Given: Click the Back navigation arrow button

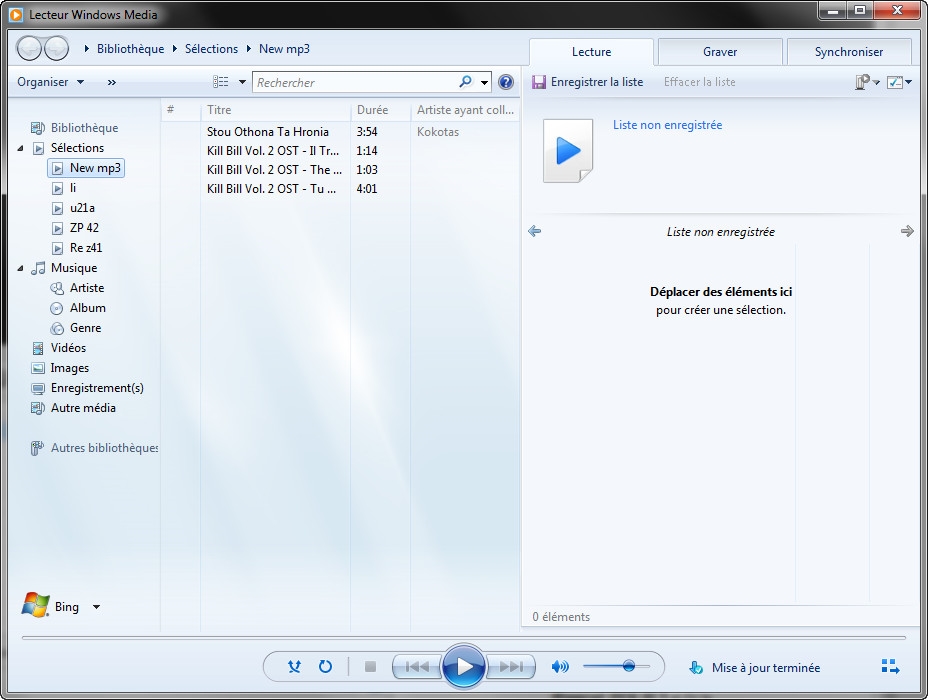Looking at the screenshot, I should 28,49.
